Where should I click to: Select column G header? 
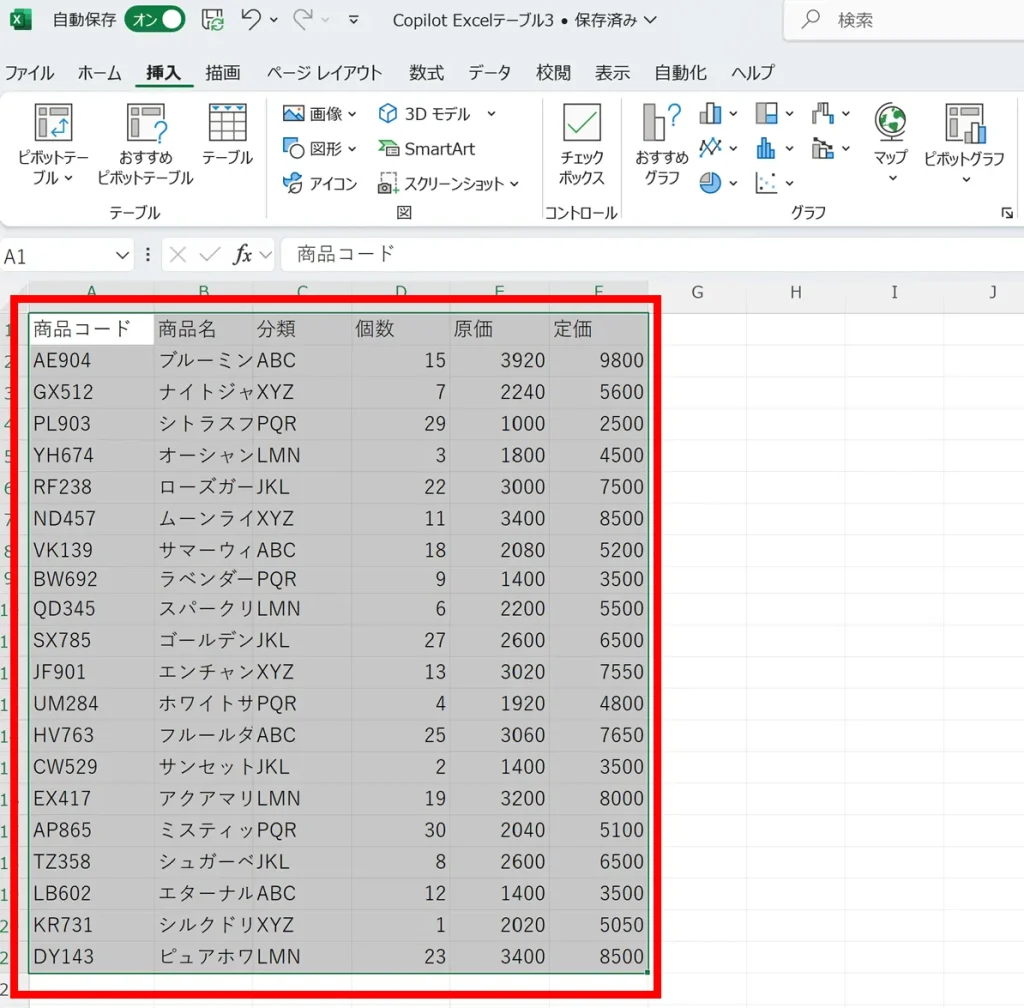697,293
